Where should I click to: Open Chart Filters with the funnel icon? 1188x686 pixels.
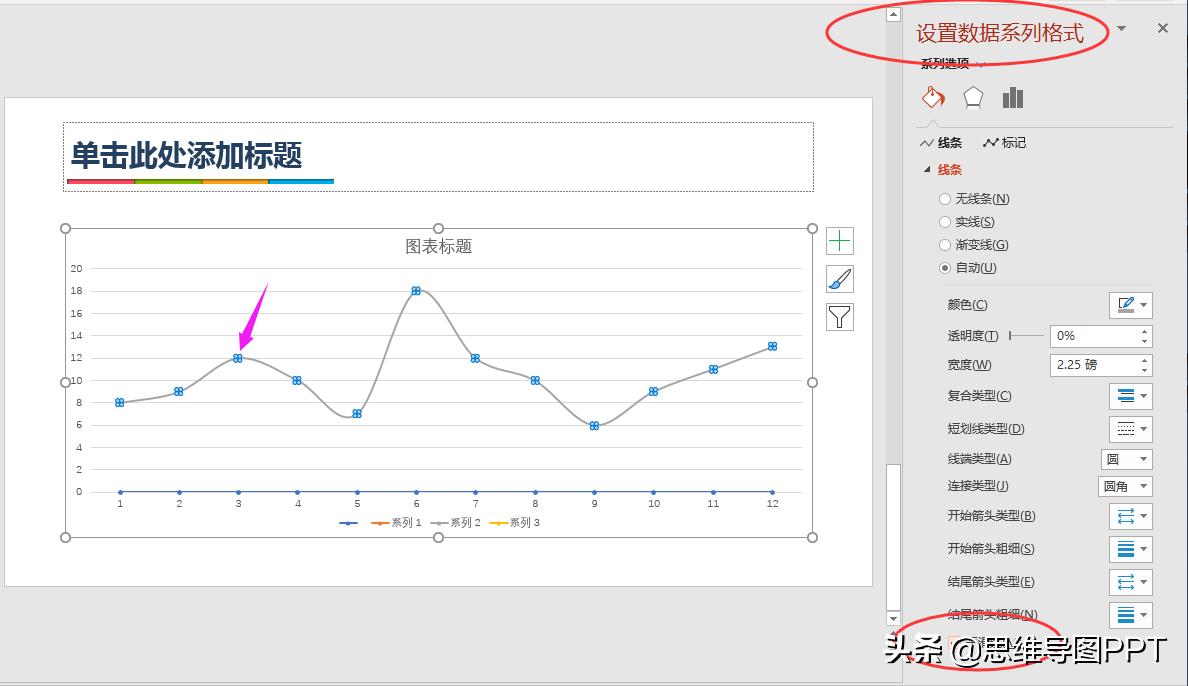tap(840, 316)
